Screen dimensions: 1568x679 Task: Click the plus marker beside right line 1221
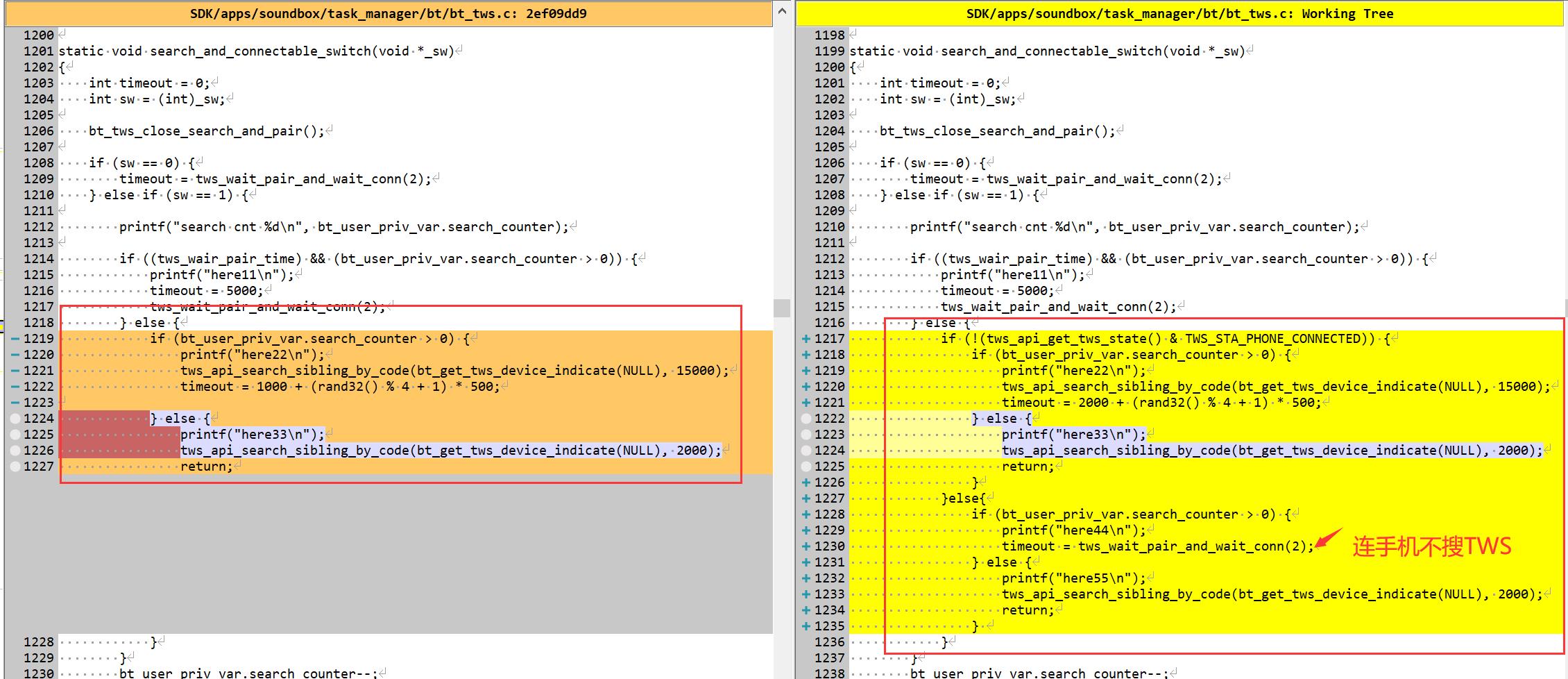click(806, 403)
